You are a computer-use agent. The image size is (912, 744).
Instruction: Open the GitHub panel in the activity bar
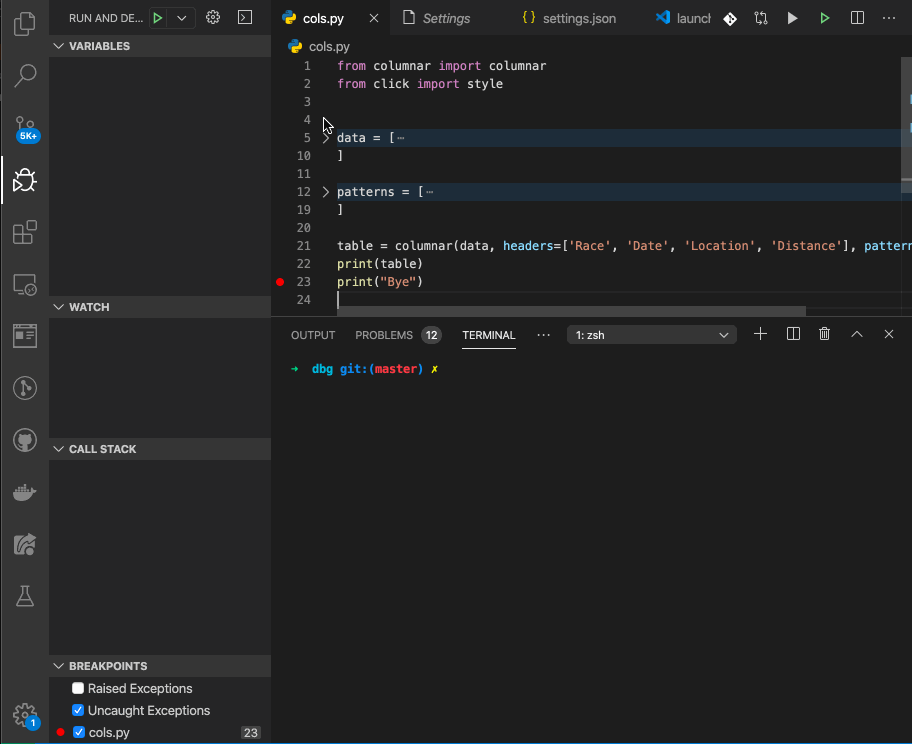coord(24,440)
